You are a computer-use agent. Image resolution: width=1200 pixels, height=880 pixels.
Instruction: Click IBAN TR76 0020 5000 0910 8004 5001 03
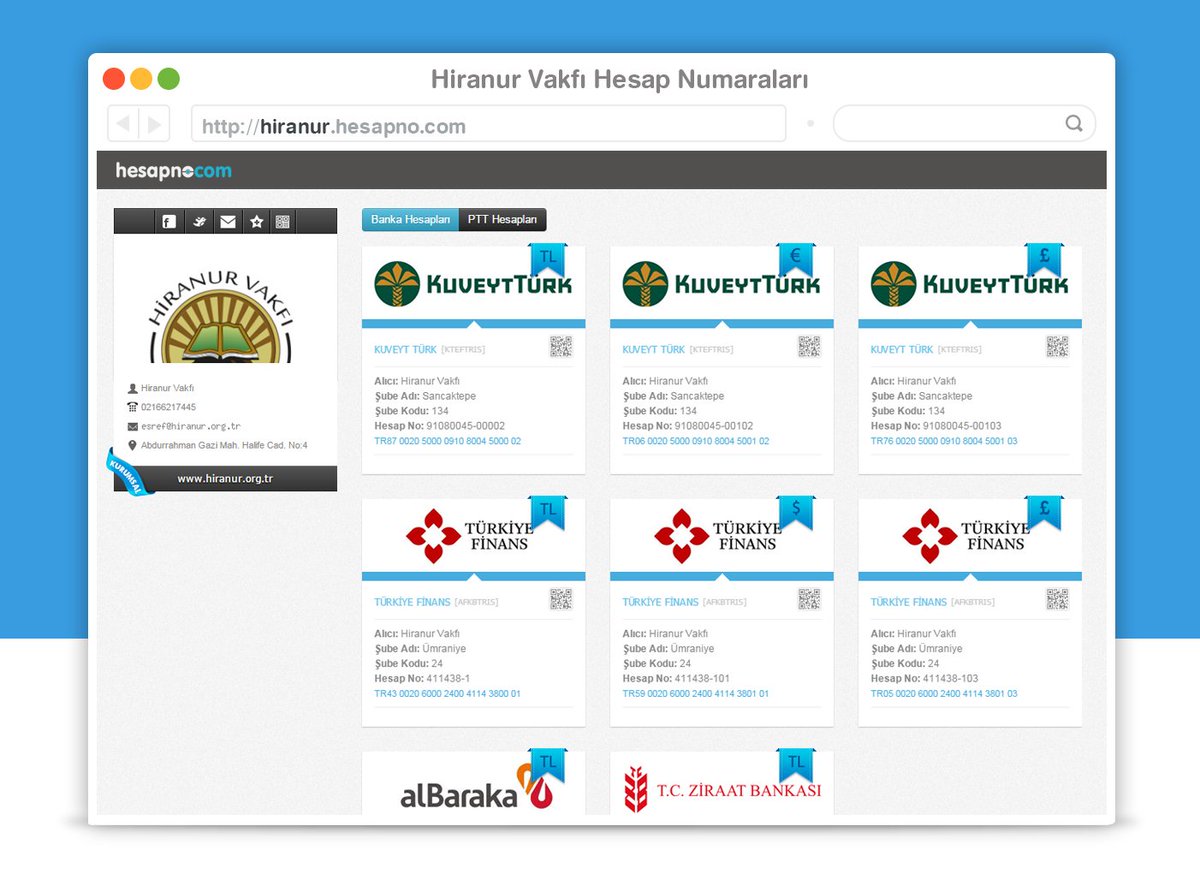pyautogui.click(x=944, y=441)
